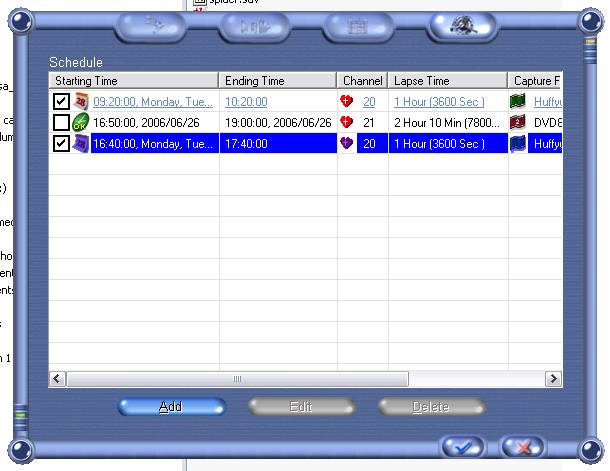Screen dimensions: 610x471
Task: Enable the 16:50:00, 2006/06/26 schedule checkbox
Action: (x=61, y=122)
